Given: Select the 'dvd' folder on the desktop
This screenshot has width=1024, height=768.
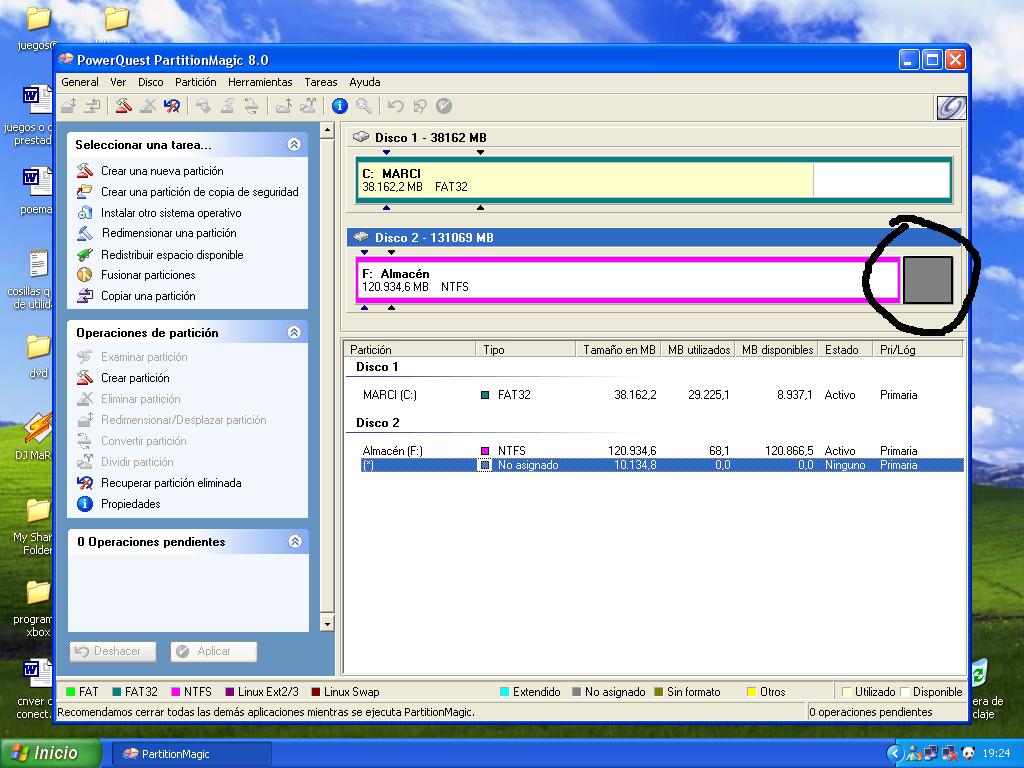Looking at the screenshot, I should (38, 356).
